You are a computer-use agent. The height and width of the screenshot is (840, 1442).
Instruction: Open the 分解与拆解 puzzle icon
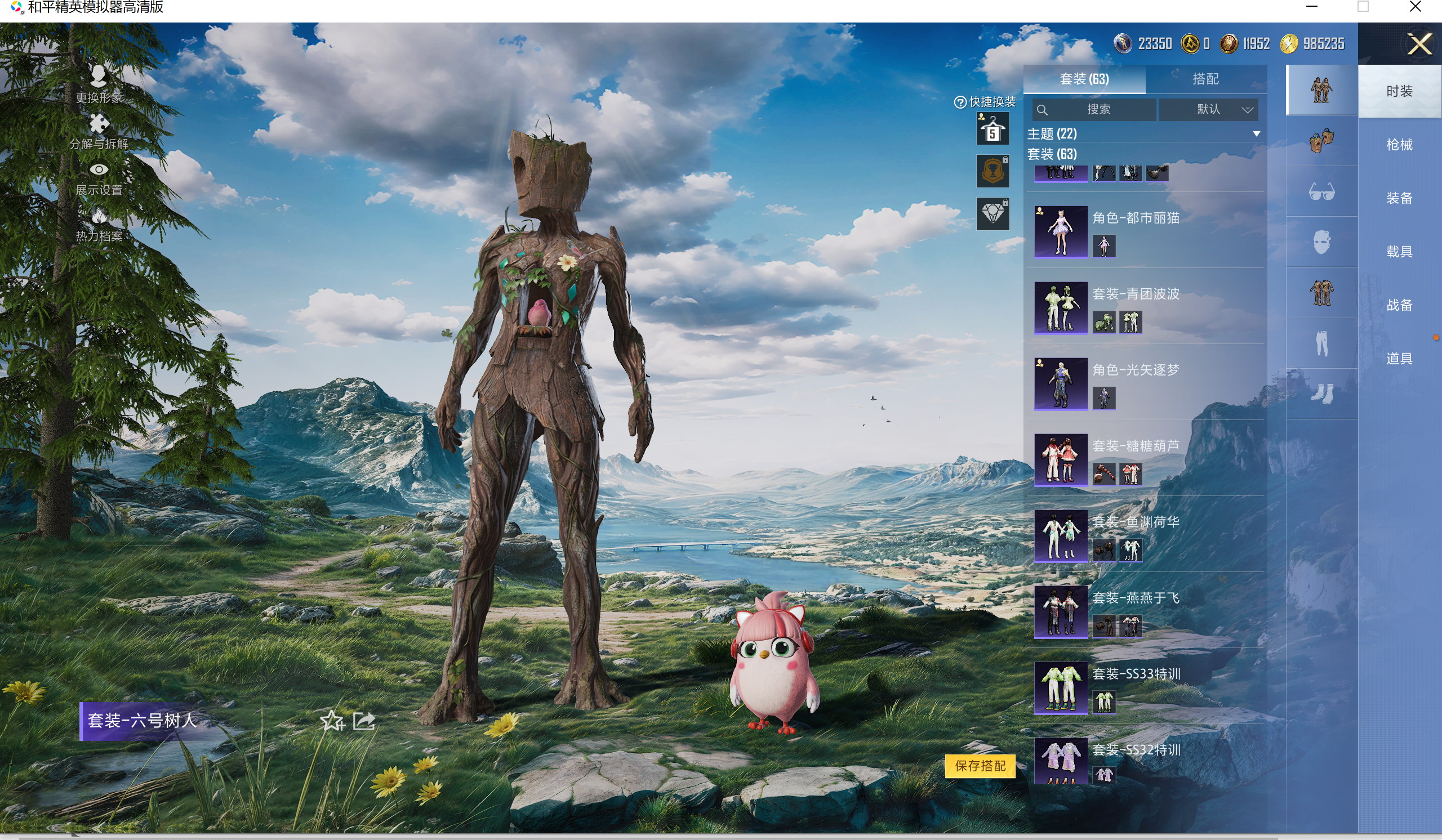[x=99, y=123]
